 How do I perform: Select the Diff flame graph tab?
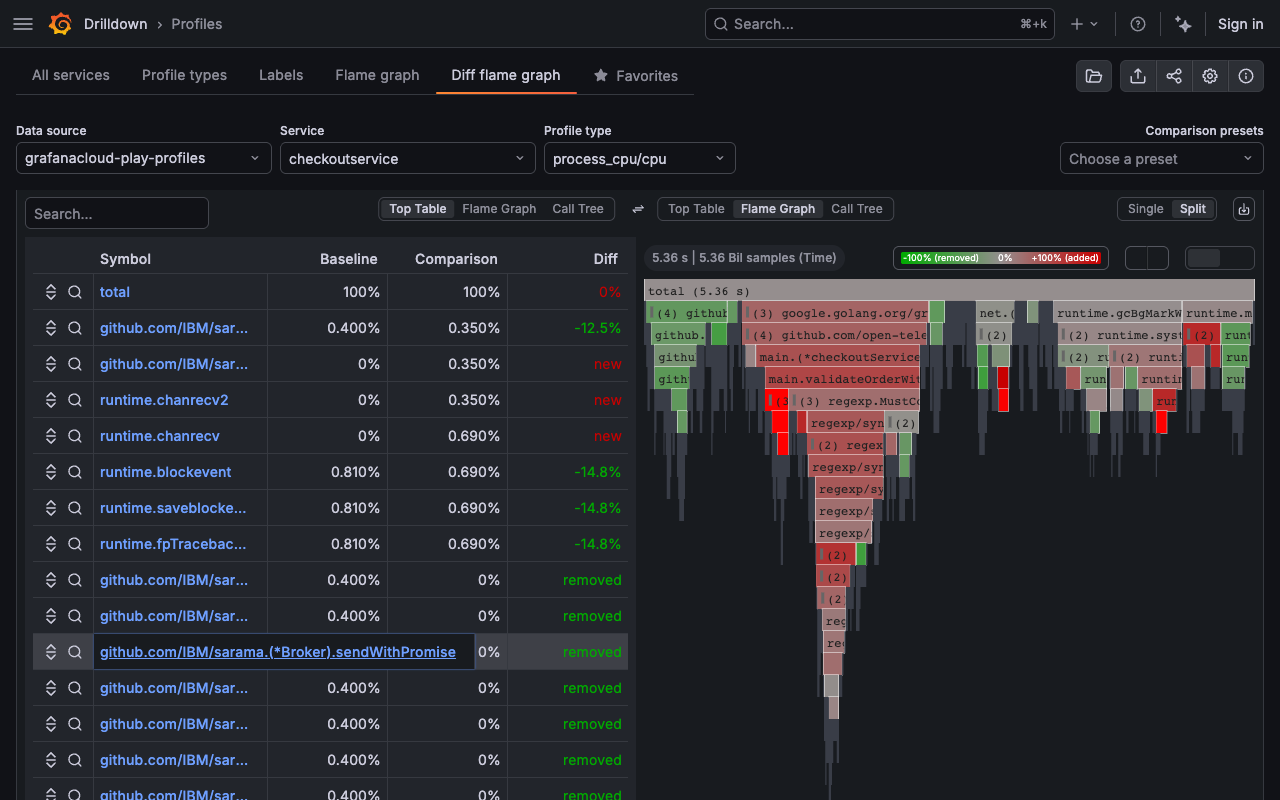coord(506,75)
